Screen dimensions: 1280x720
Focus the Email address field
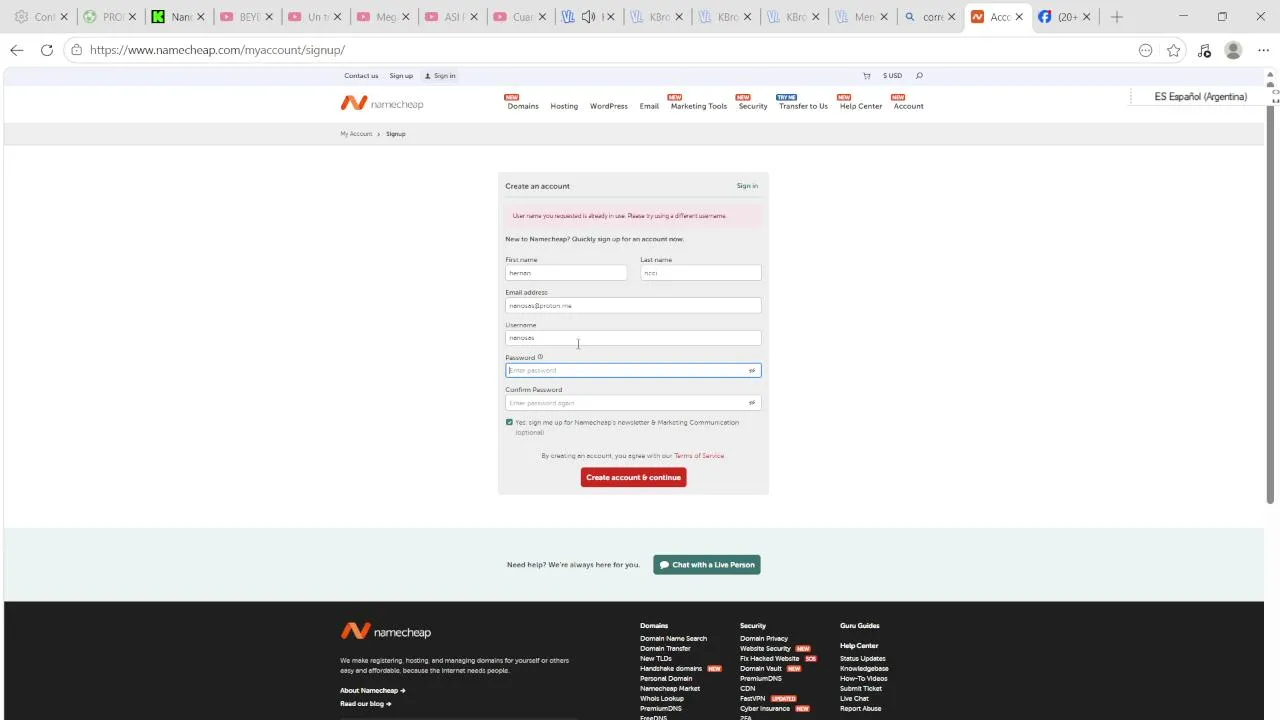(633, 306)
